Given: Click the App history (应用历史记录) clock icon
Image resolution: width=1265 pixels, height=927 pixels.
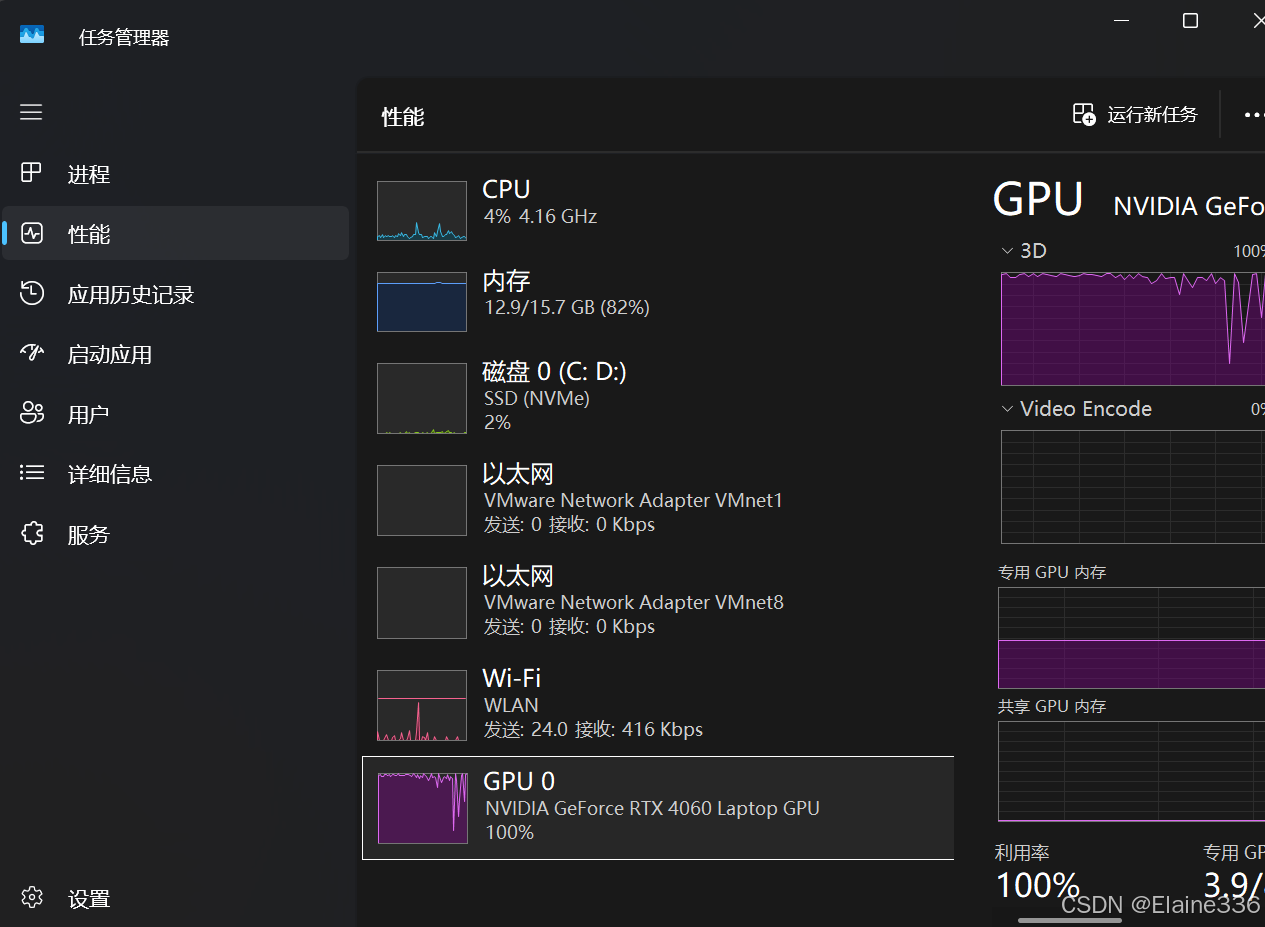Looking at the screenshot, I should click(32, 293).
